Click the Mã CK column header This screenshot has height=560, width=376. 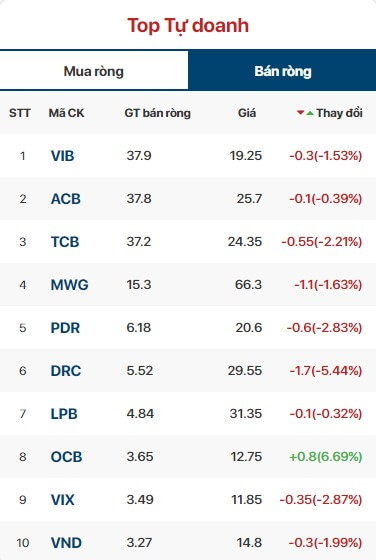click(66, 113)
